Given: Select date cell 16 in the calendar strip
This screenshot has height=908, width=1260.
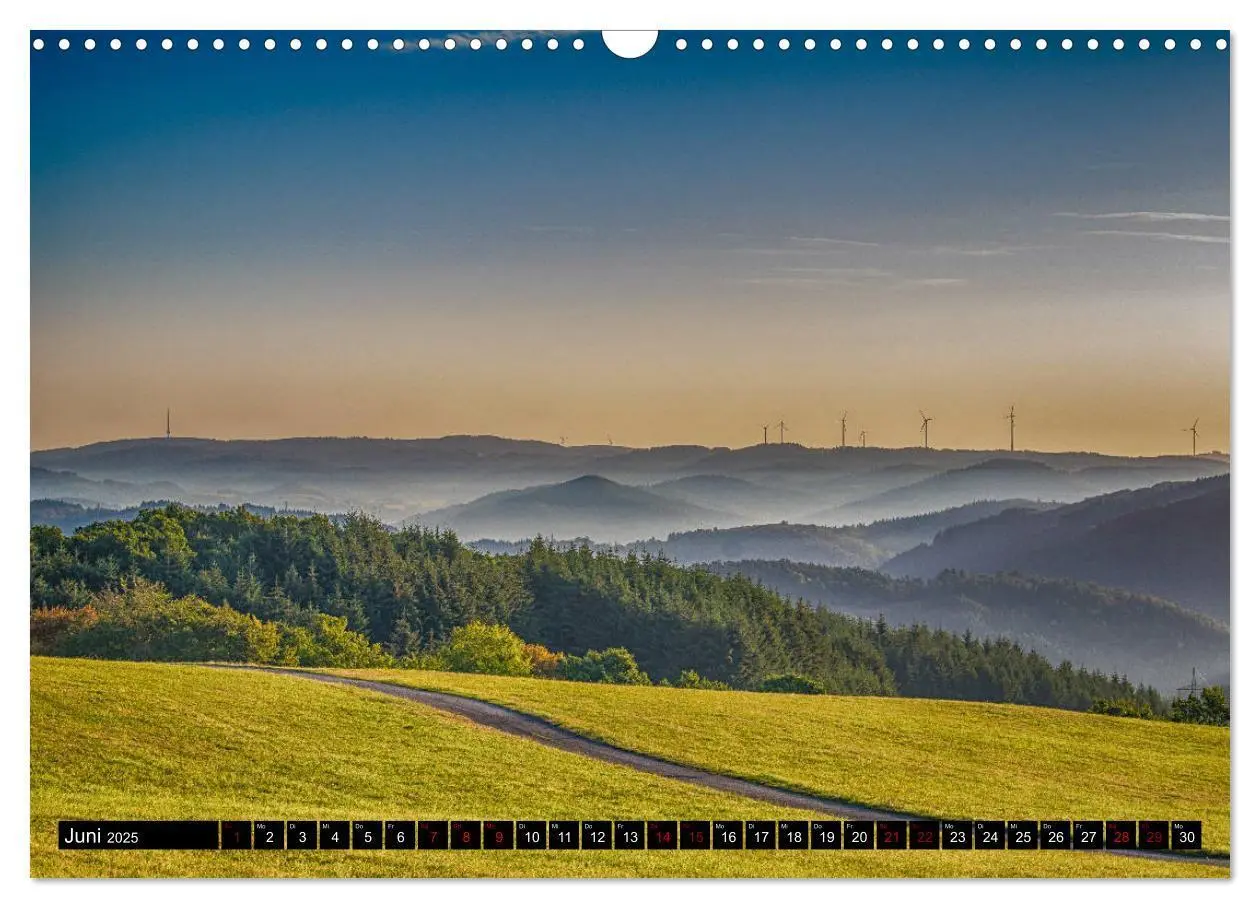Looking at the screenshot, I should coord(727,836).
